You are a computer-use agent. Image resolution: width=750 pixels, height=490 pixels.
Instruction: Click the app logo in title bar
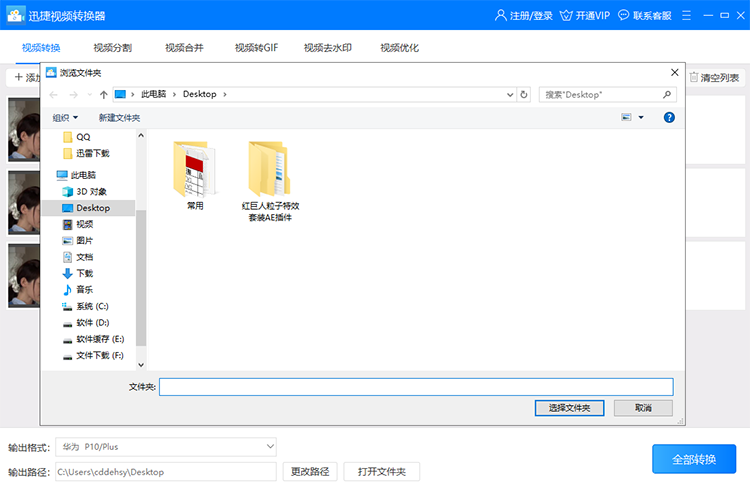16,15
